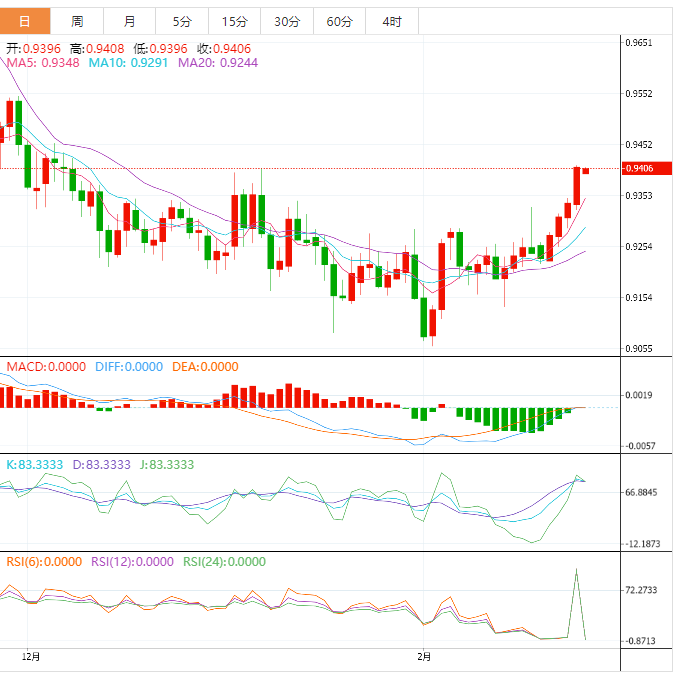Show the 30分 interval chart
Screen dimensions: 676x676
coord(286,21)
